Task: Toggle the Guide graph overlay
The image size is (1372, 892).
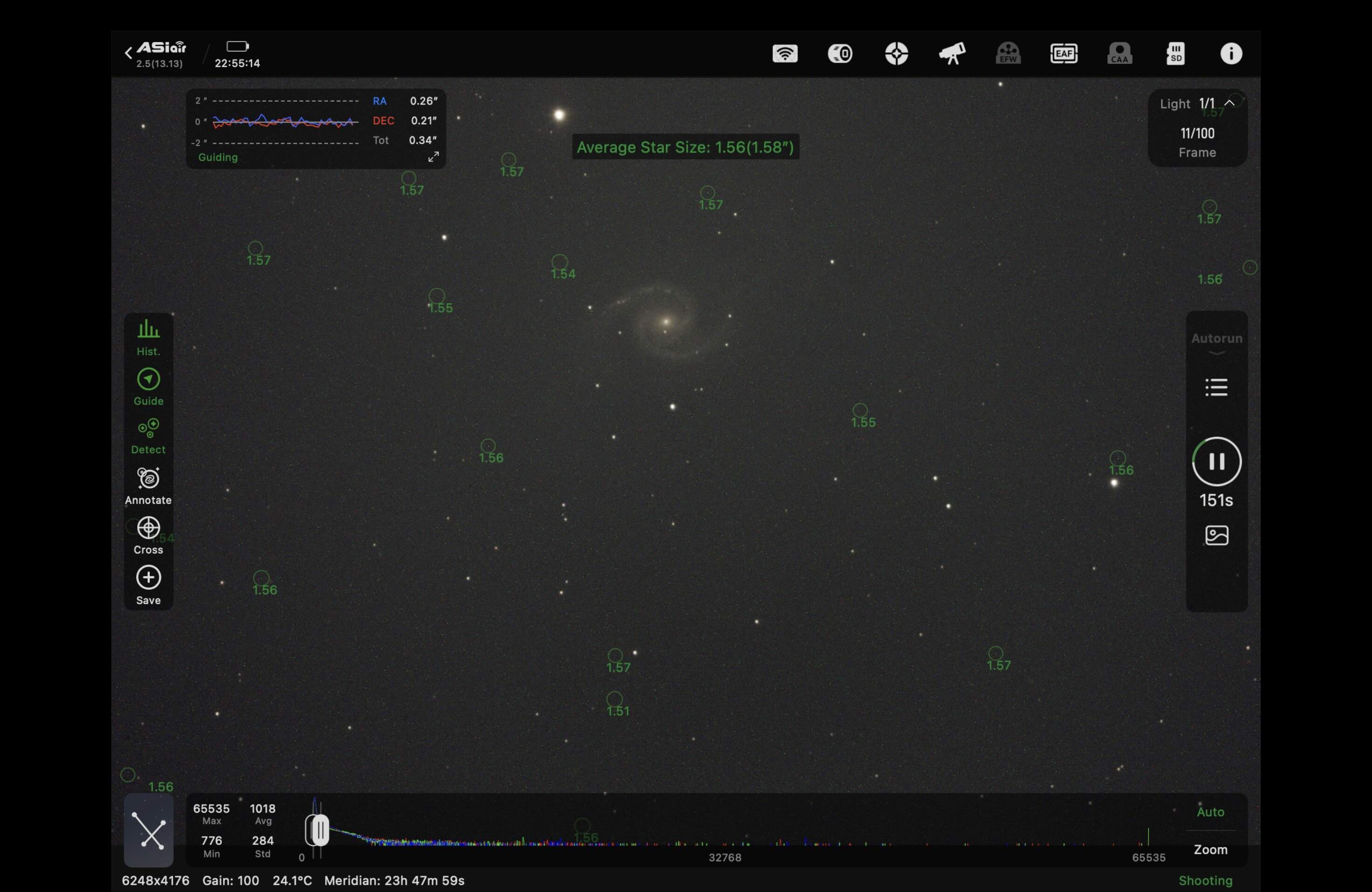Action: click(x=148, y=387)
